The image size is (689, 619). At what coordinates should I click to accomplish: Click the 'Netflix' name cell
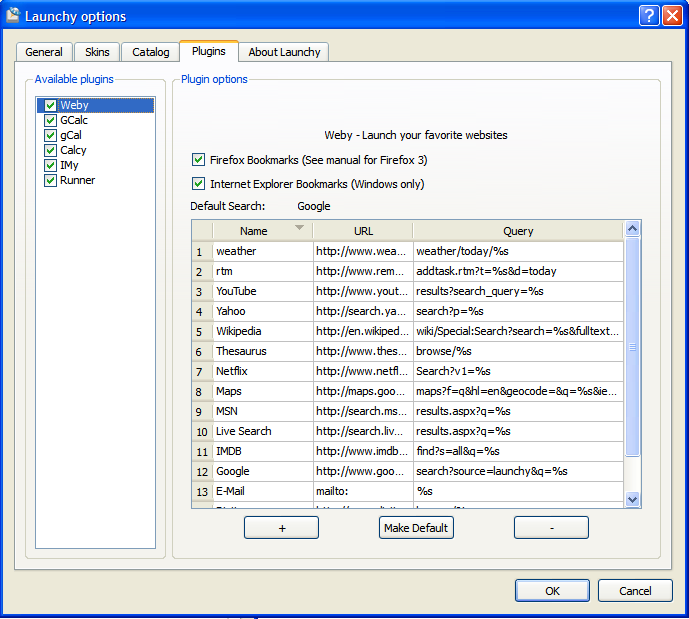coord(263,371)
